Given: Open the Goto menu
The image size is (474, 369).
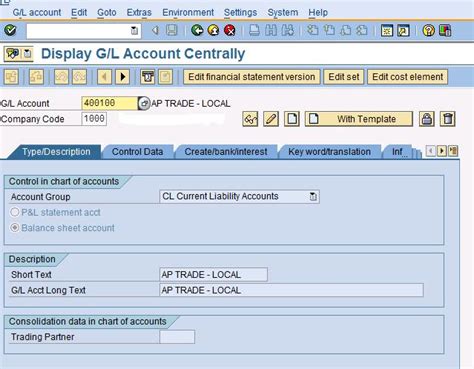Looking at the screenshot, I should 107,13.
